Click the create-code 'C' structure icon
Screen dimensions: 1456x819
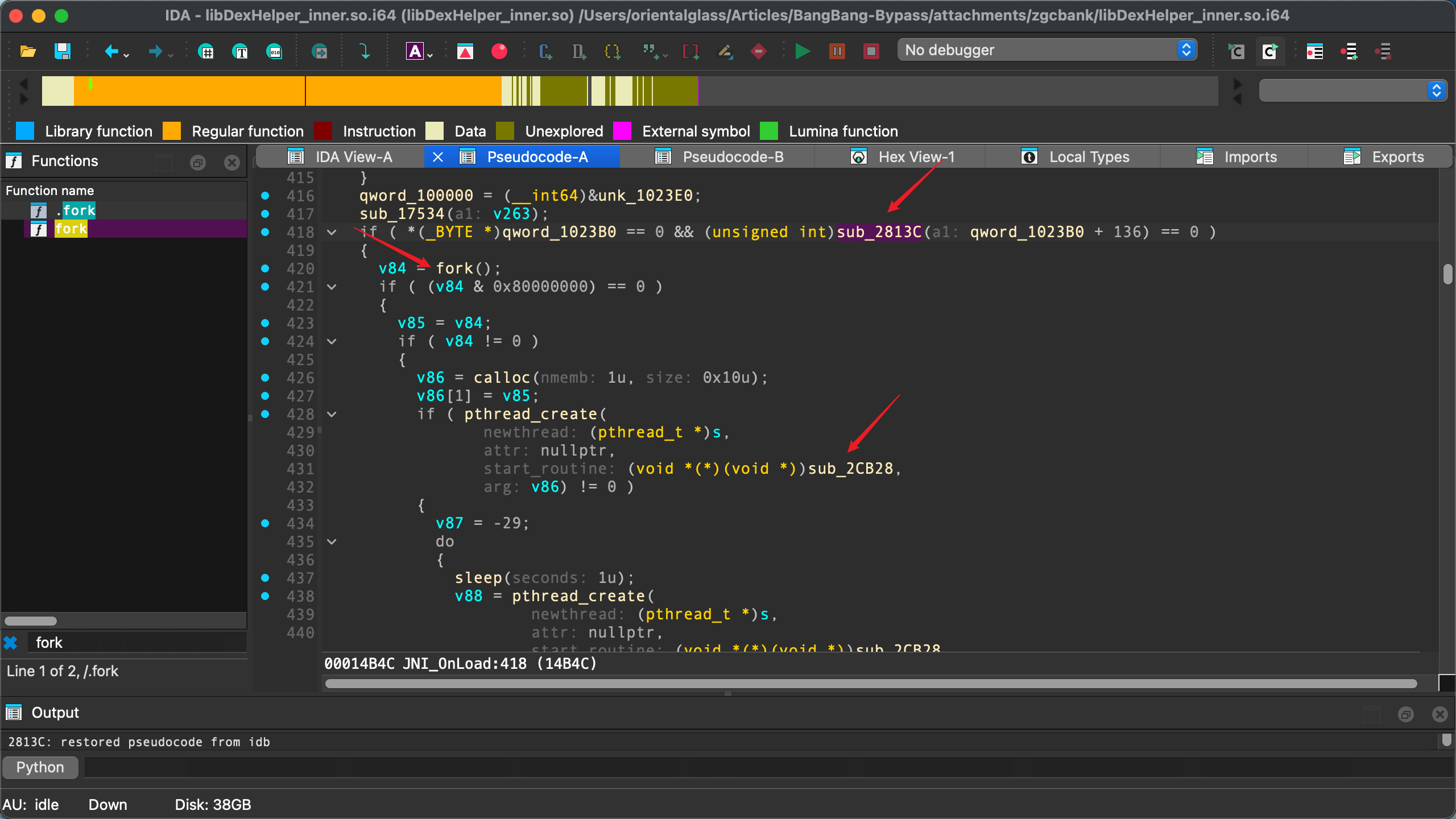pos(545,51)
